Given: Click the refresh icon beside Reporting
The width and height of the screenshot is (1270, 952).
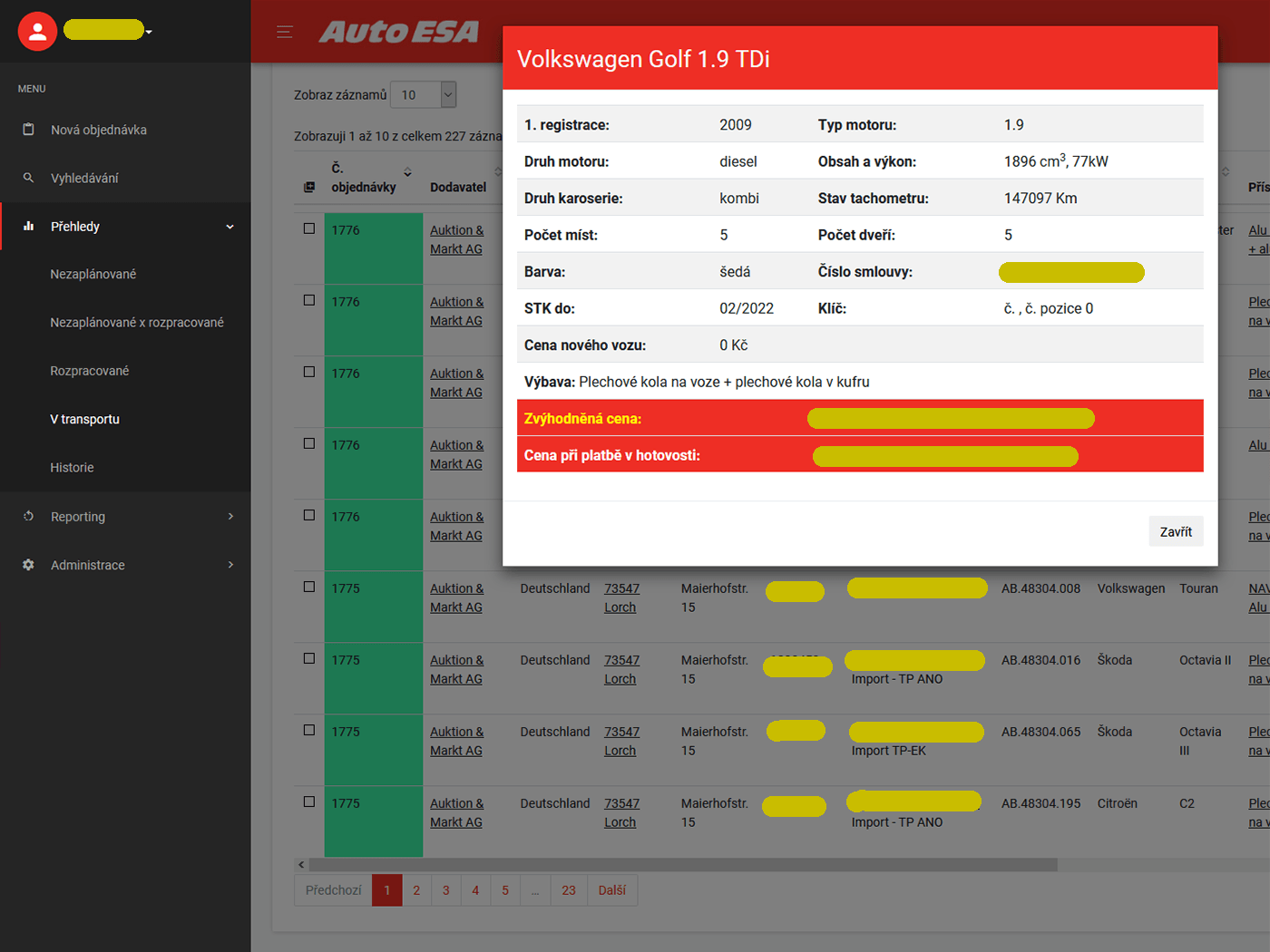Looking at the screenshot, I should pos(28,516).
